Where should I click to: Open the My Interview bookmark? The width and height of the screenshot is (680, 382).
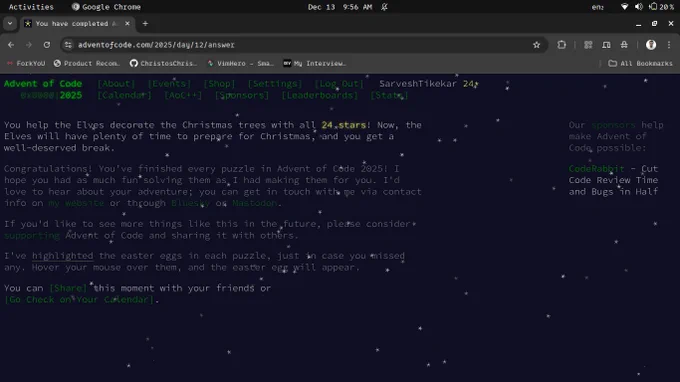315,63
